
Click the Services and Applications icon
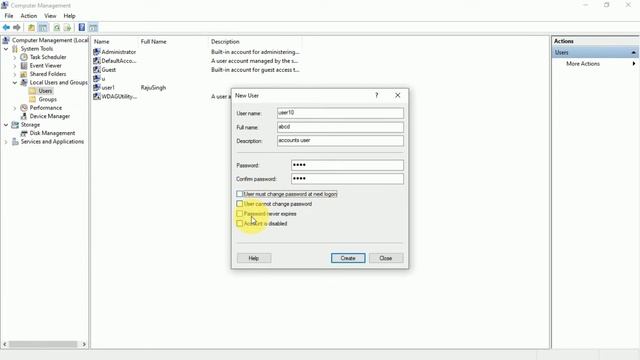click(x=15, y=142)
